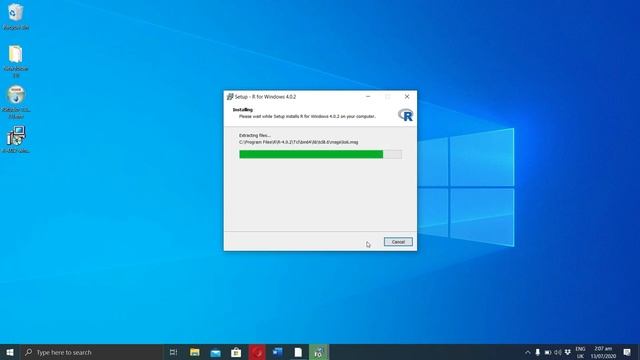640x360 pixels.
Task: Open the clock showing 2:07 am
Action: coord(603,352)
